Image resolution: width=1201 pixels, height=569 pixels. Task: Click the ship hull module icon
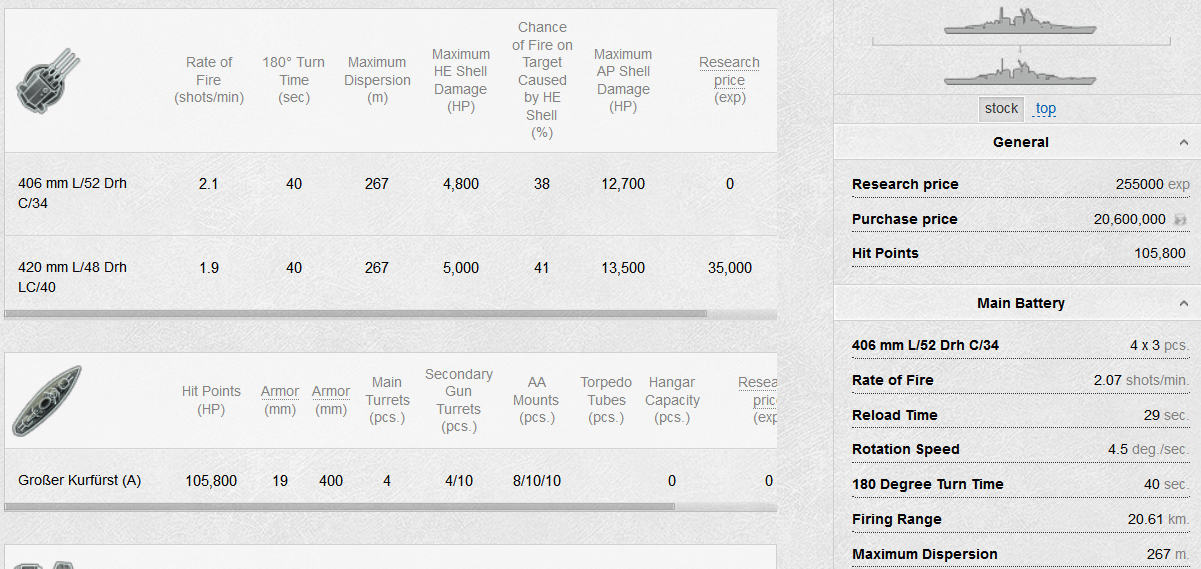[x=47, y=400]
